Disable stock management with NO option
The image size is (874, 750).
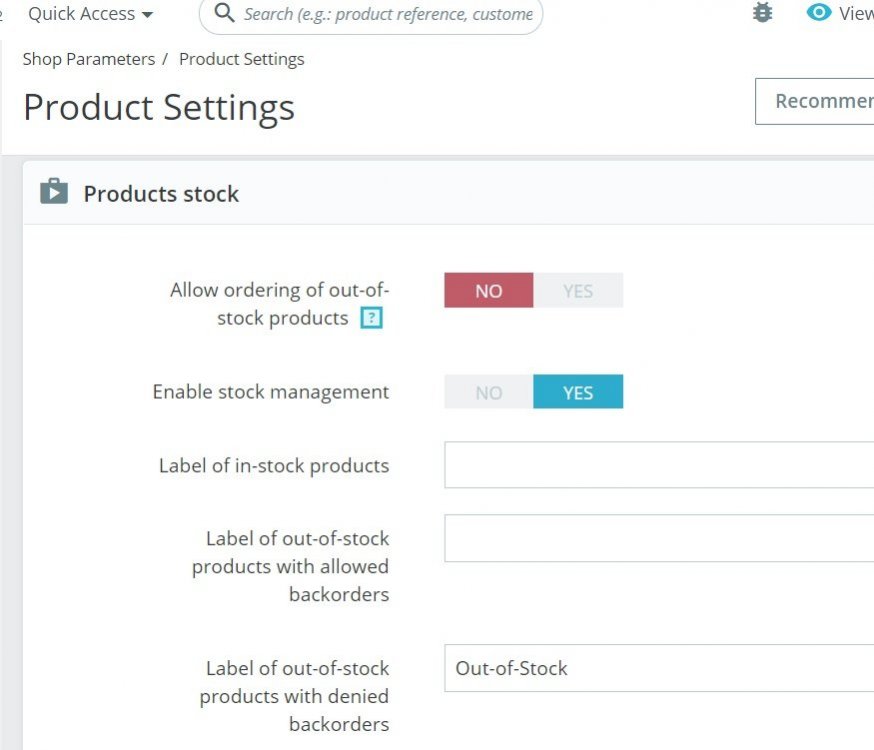(489, 392)
